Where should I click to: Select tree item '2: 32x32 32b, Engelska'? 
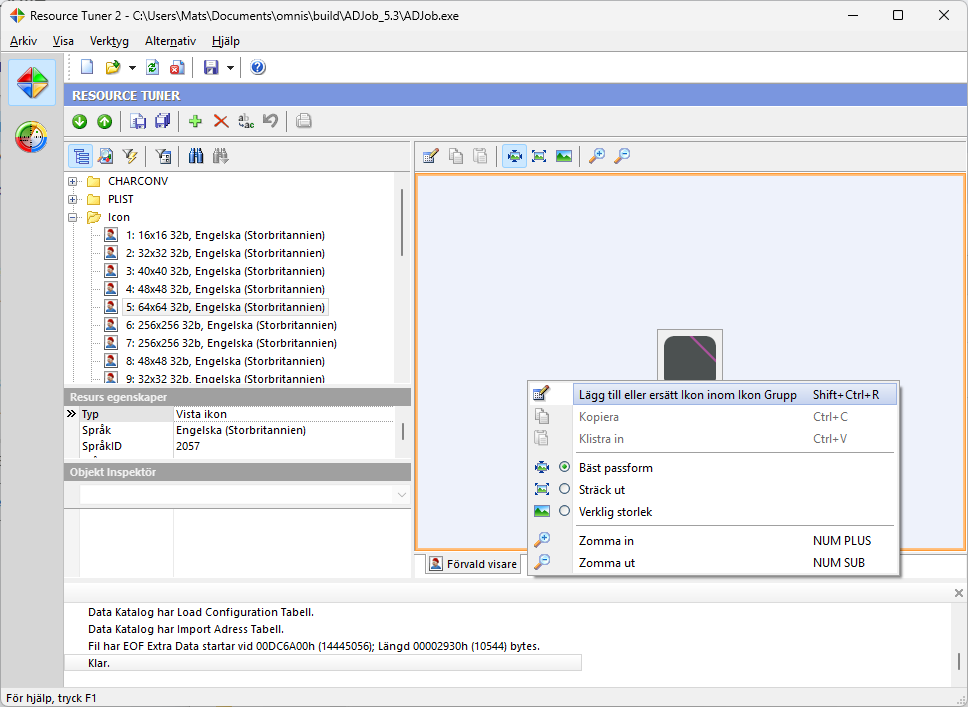coord(225,253)
